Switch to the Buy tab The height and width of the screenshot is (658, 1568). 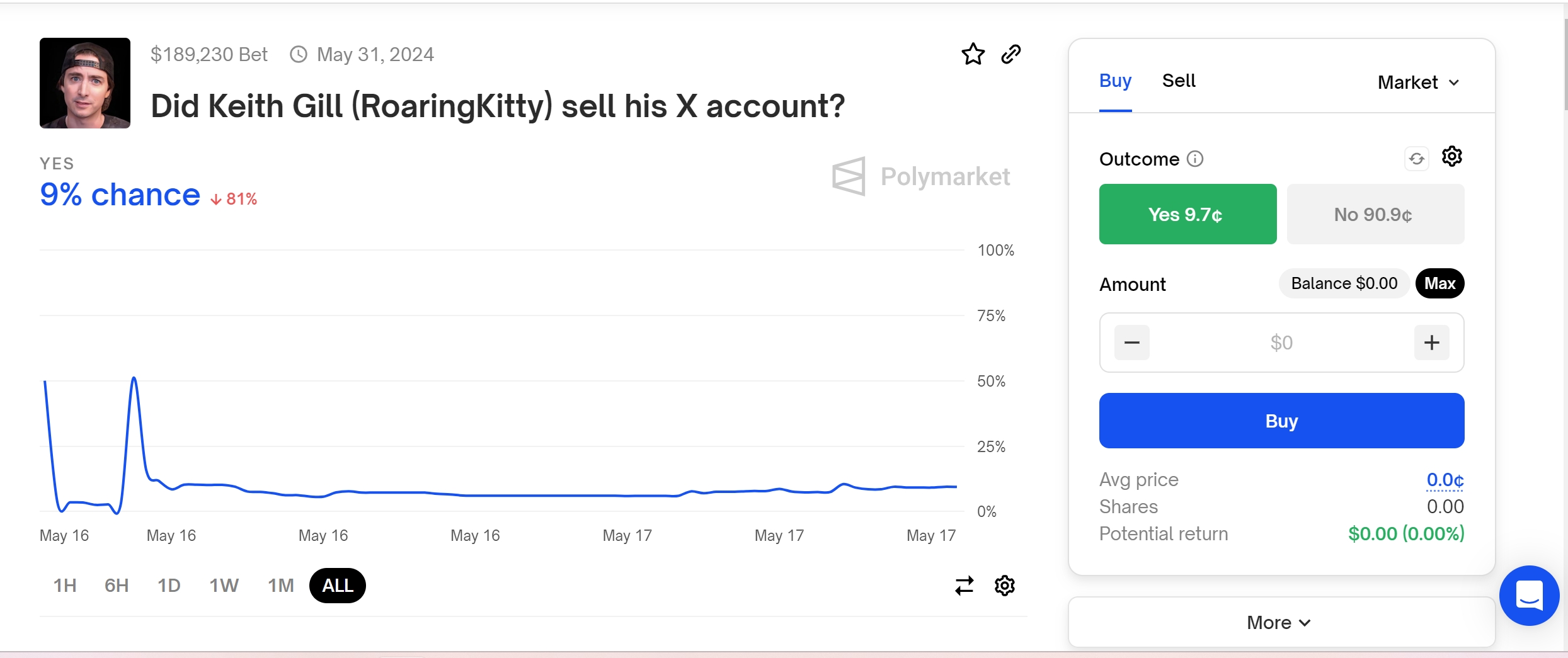coord(1116,81)
